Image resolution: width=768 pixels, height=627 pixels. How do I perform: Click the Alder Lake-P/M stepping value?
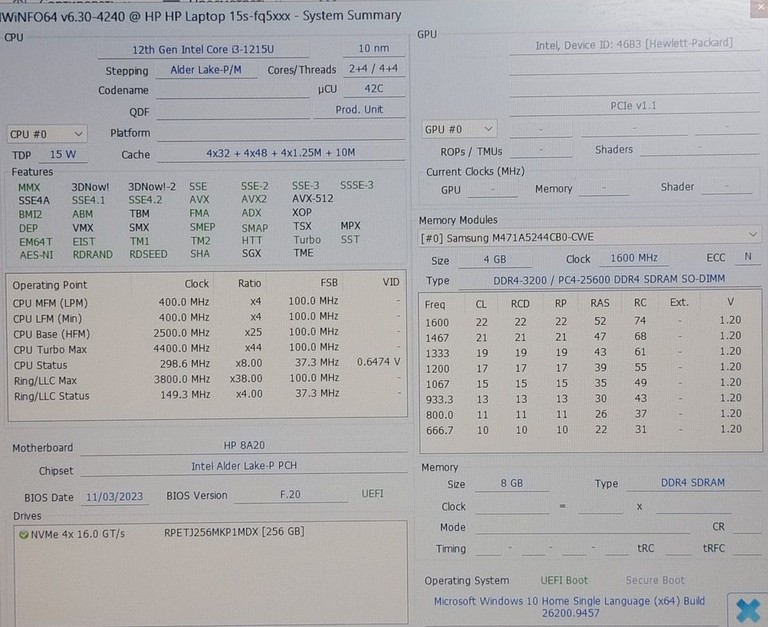tap(206, 70)
